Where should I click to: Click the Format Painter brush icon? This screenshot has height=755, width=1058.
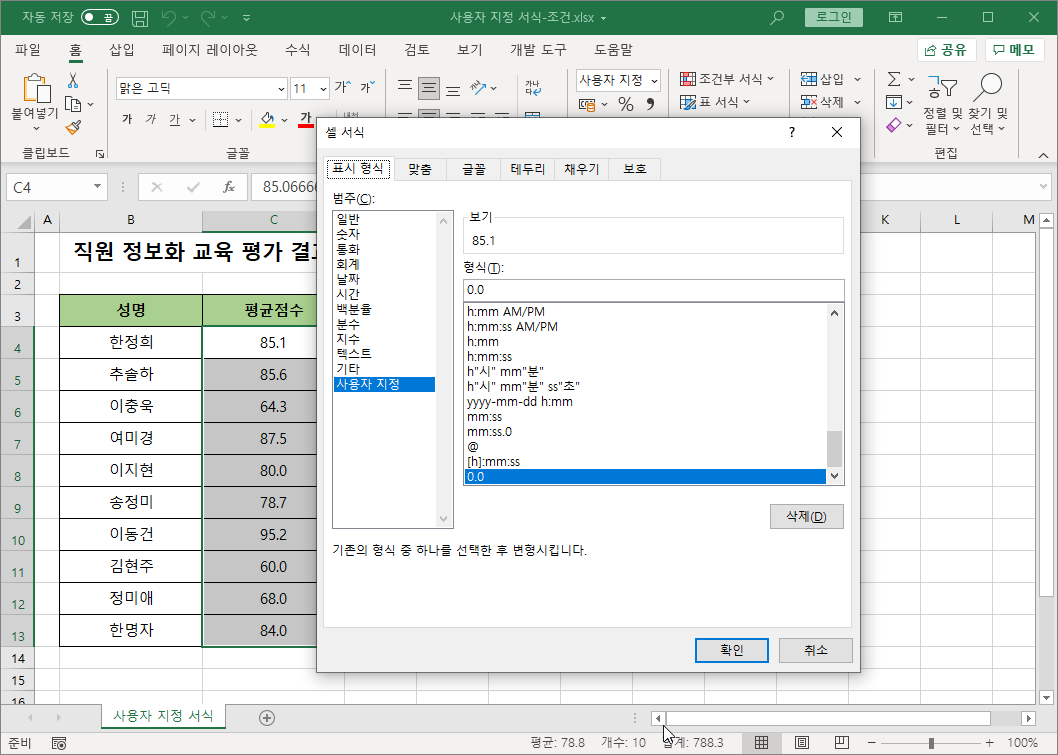[73, 127]
